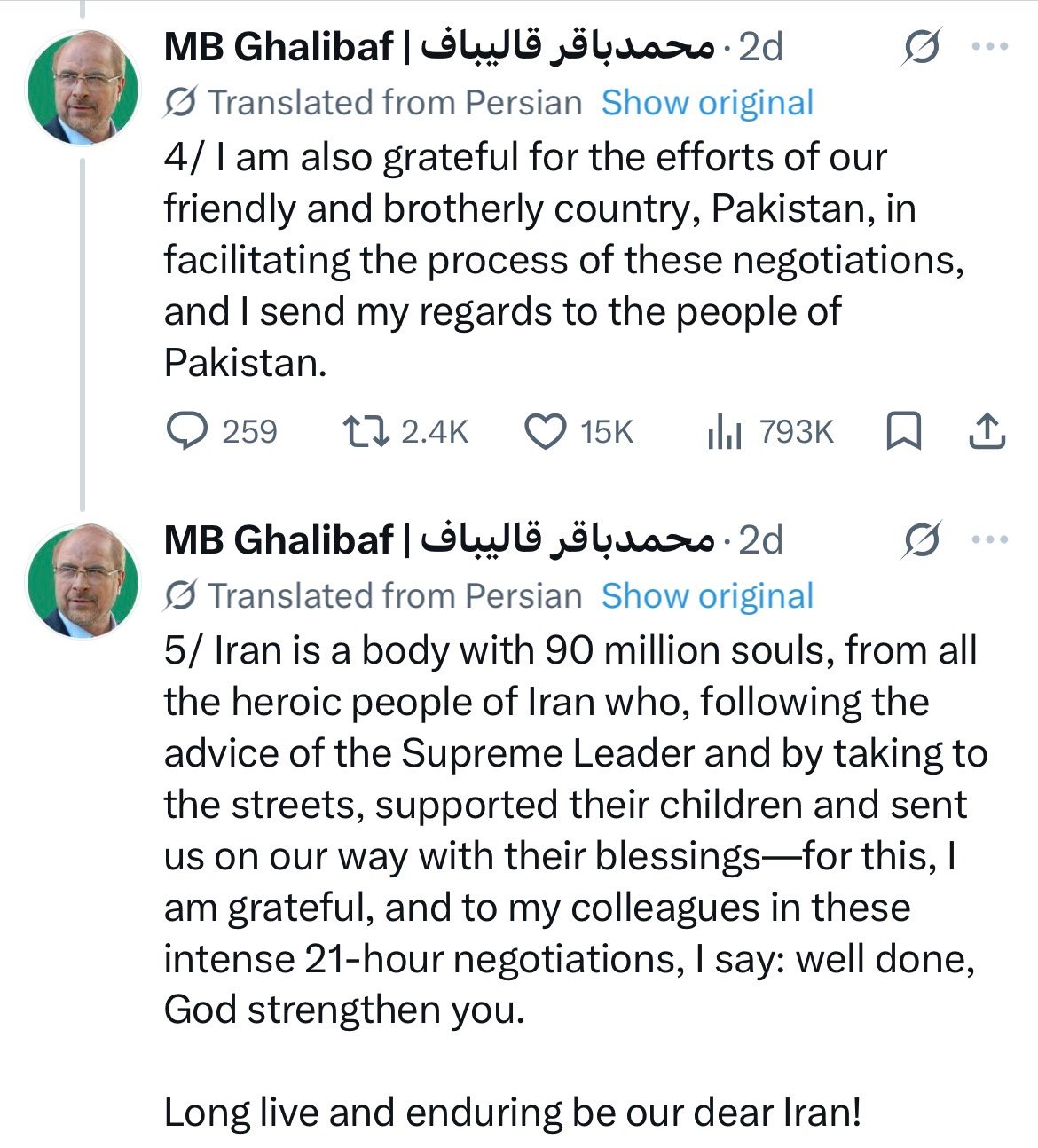
Task: Like the tweet thanking Pakistan
Action: pos(545,432)
